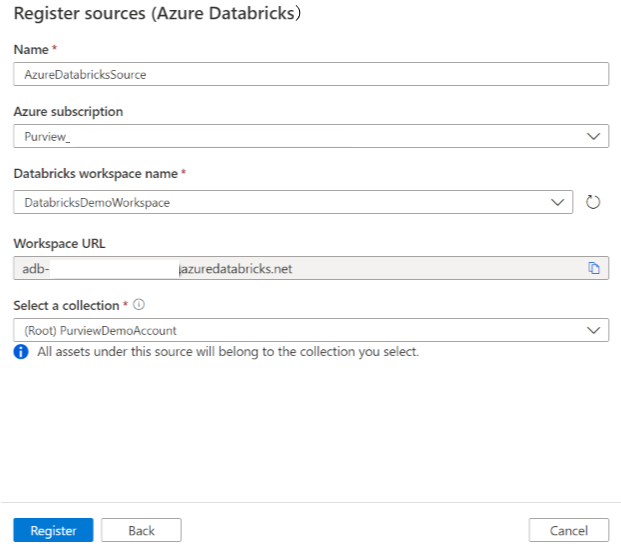Copy the Workspace URL to clipboard
This screenshot has height=550, width=621.
click(x=593, y=268)
